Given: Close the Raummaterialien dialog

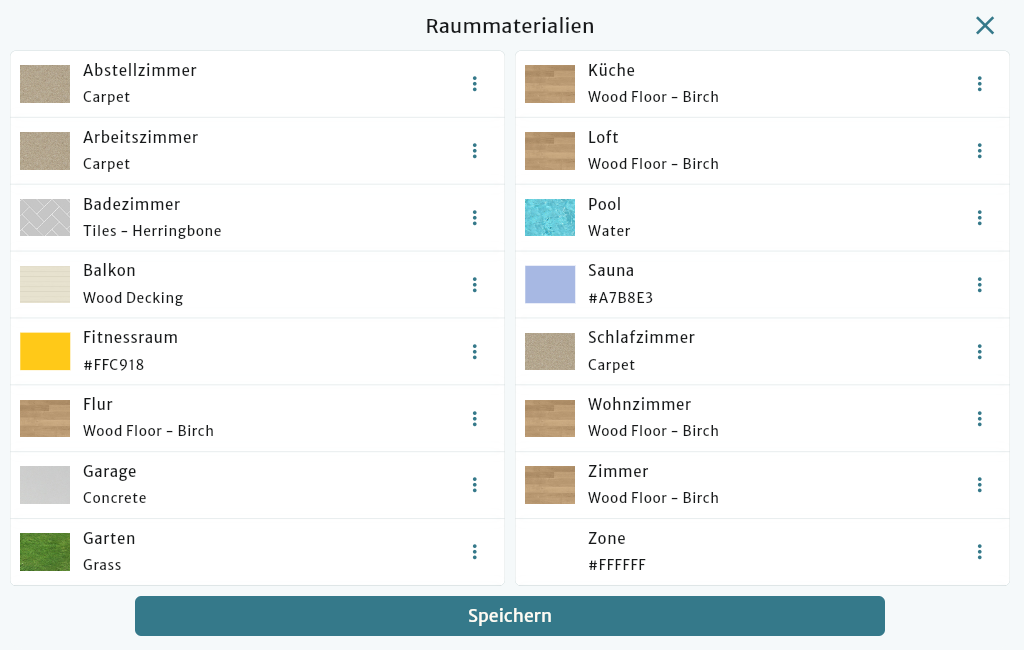Looking at the screenshot, I should [985, 26].
